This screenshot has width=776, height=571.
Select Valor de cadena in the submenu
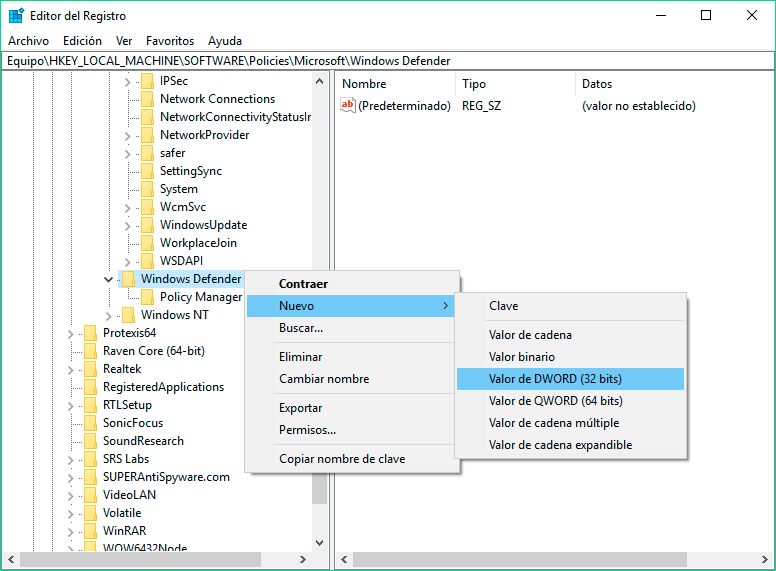570,335
